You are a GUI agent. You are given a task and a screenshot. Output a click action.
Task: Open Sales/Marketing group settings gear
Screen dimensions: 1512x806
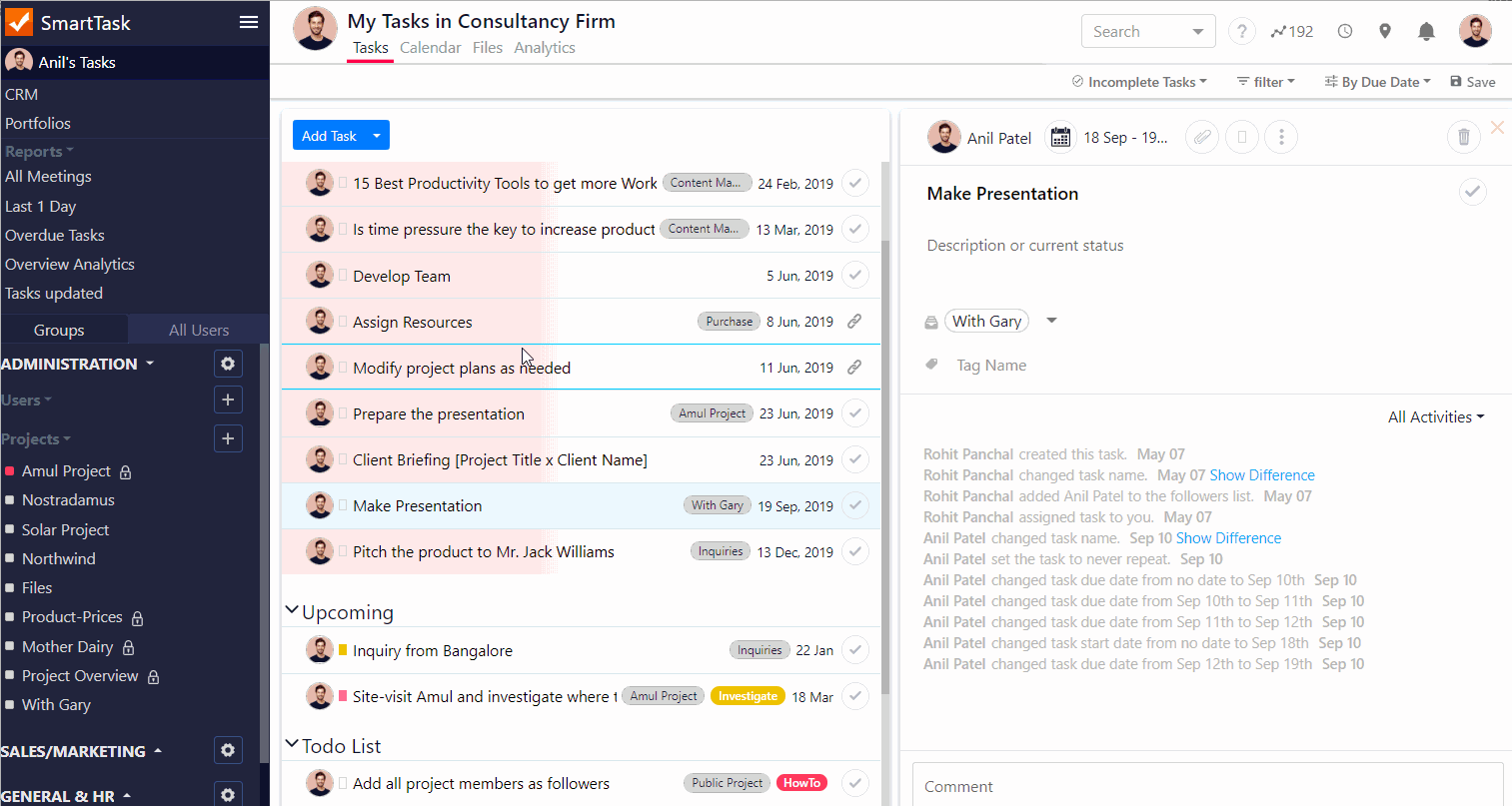(x=228, y=750)
